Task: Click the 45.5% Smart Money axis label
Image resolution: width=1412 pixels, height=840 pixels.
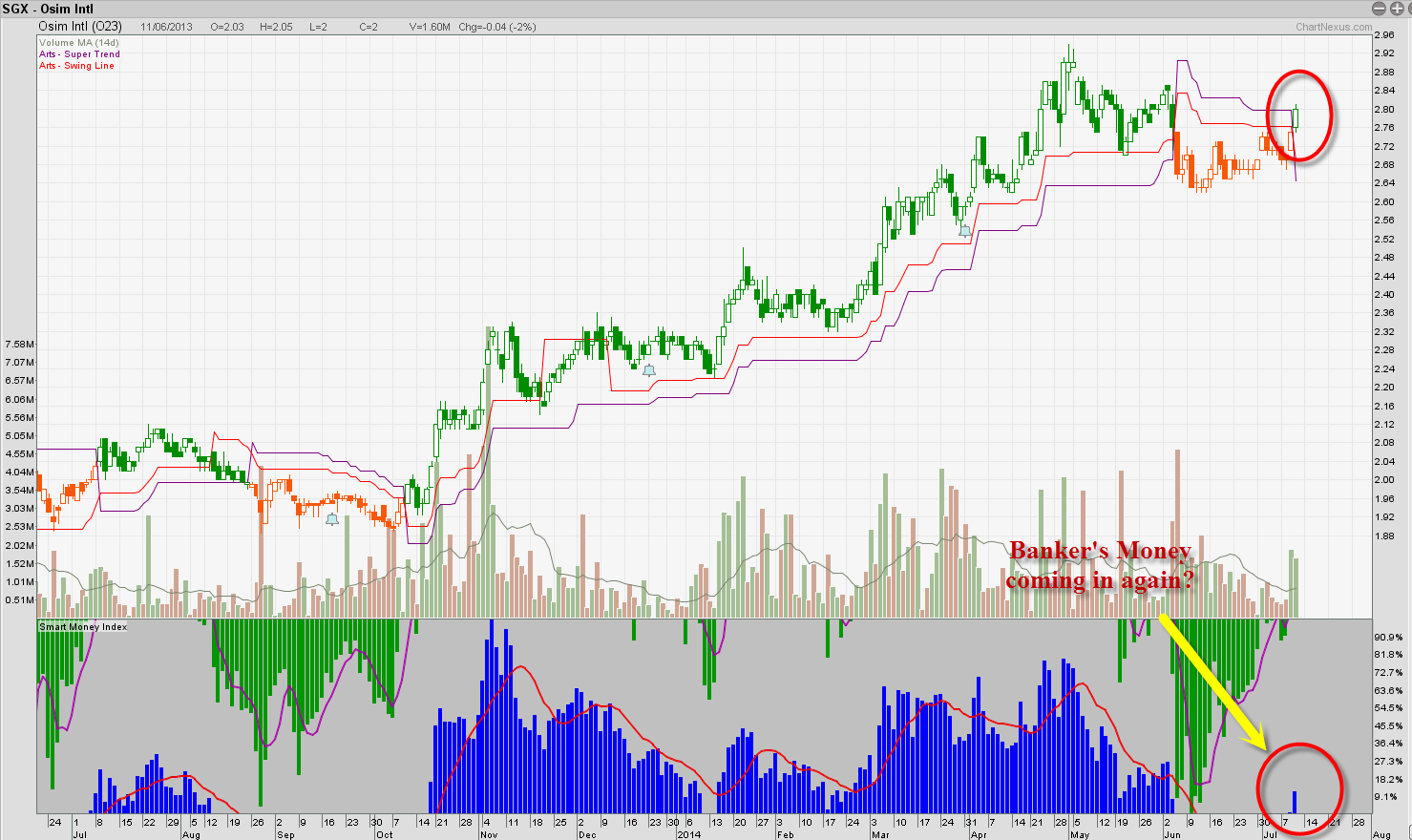Action: (x=1388, y=725)
